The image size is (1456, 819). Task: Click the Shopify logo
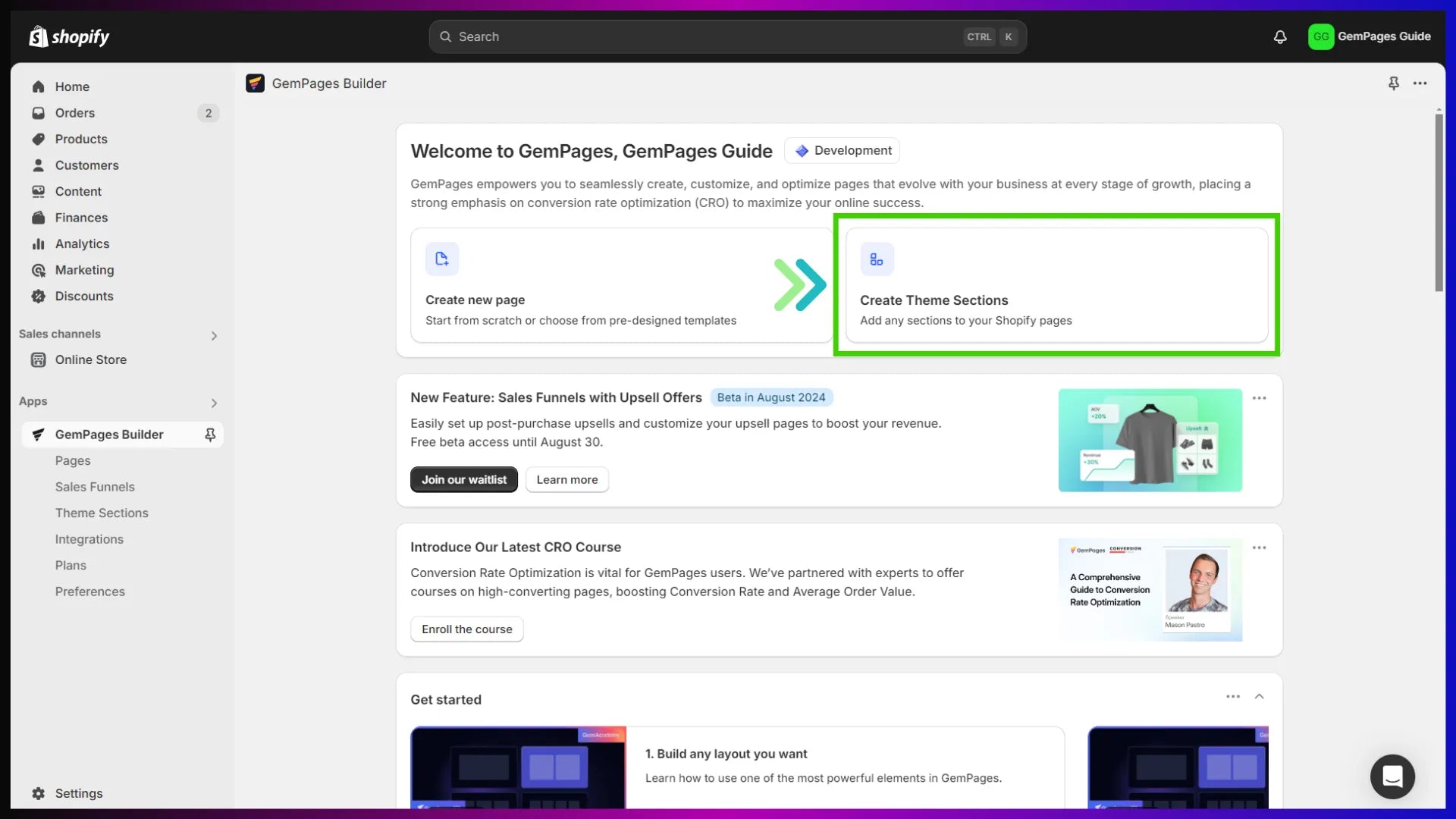(69, 36)
